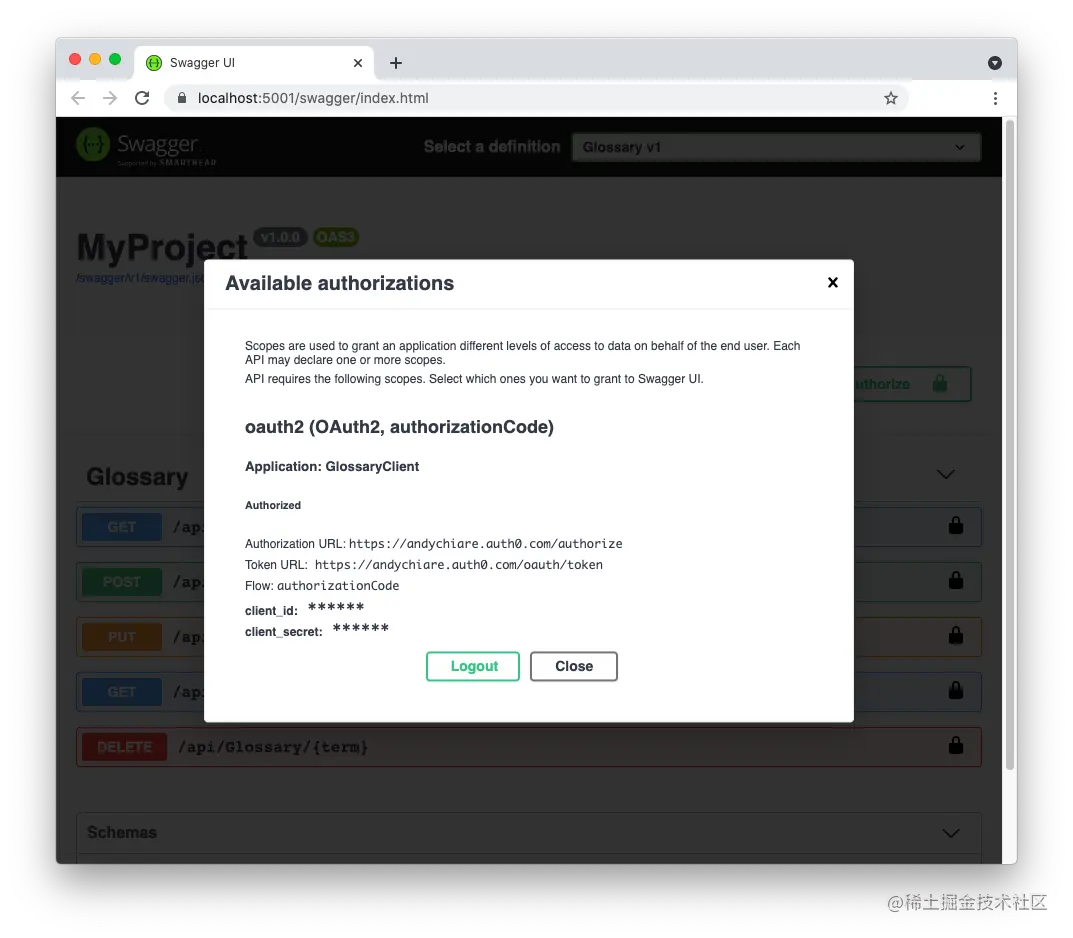Click the Close button in the dialog

[x=573, y=666]
